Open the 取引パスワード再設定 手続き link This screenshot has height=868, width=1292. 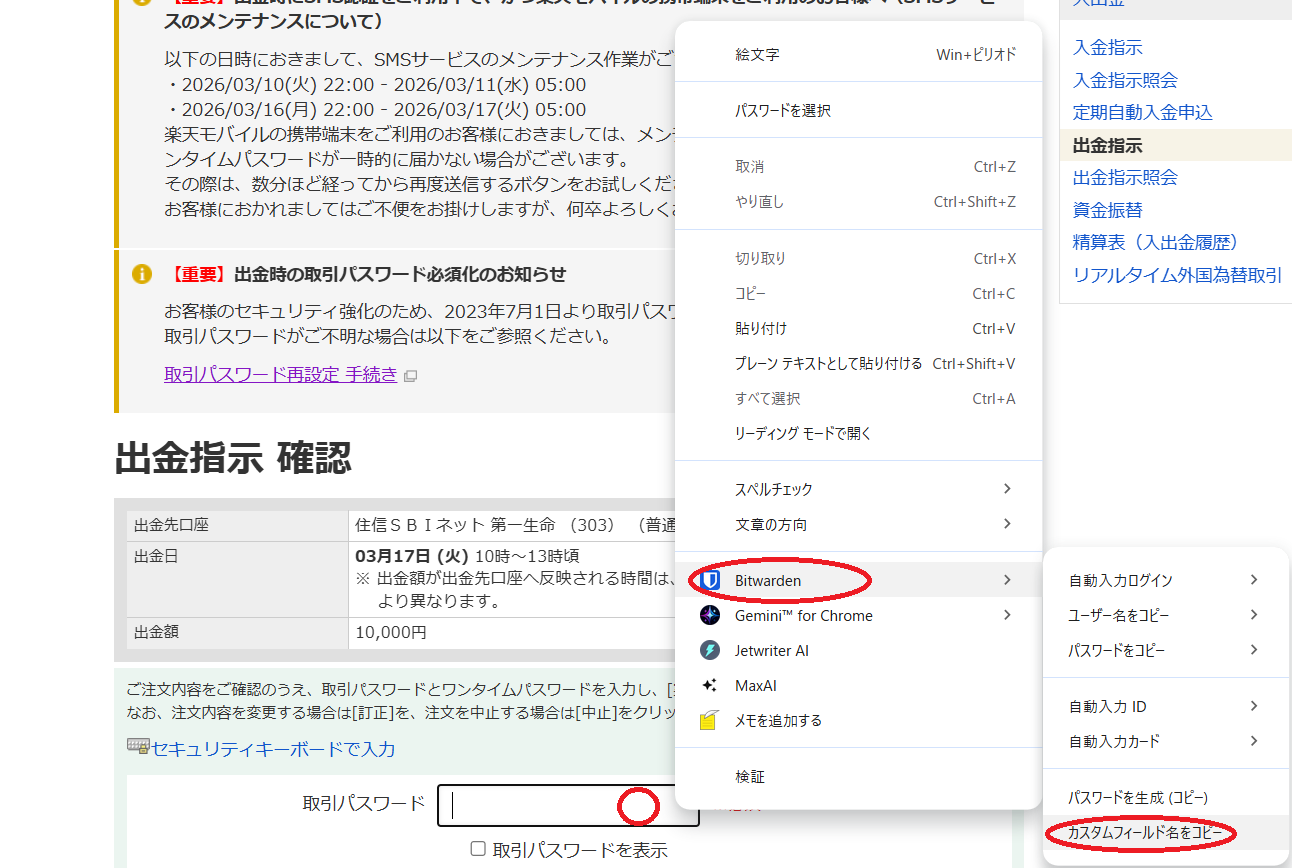click(x=280, y=375)
